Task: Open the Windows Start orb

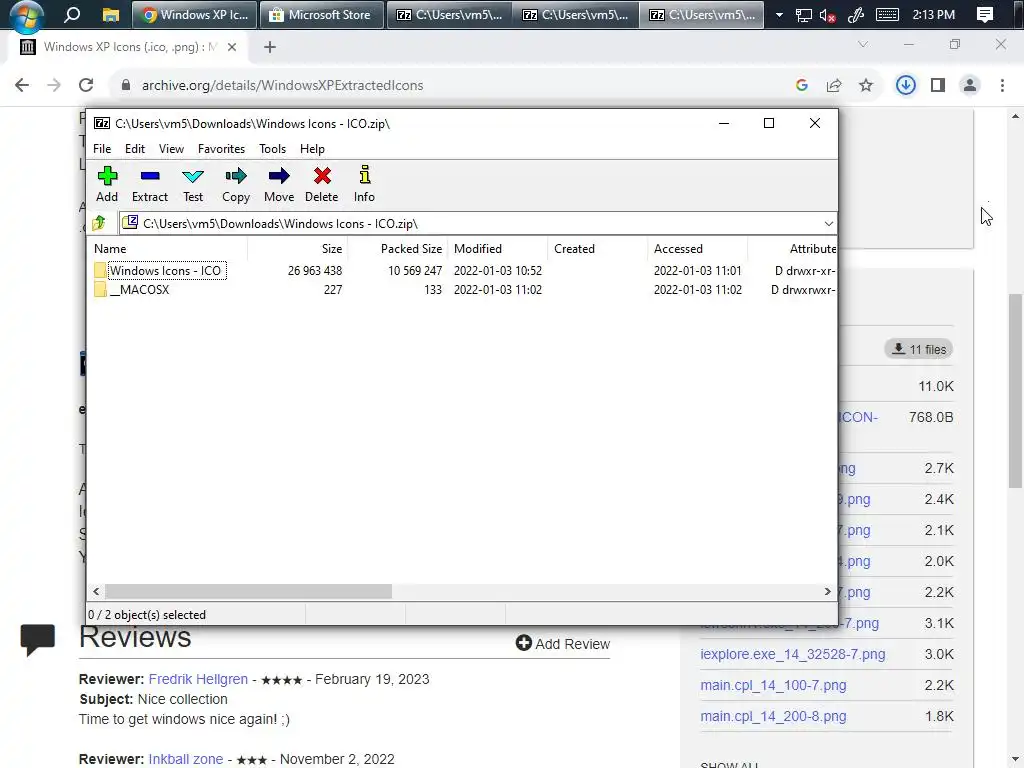Action: 27,16
